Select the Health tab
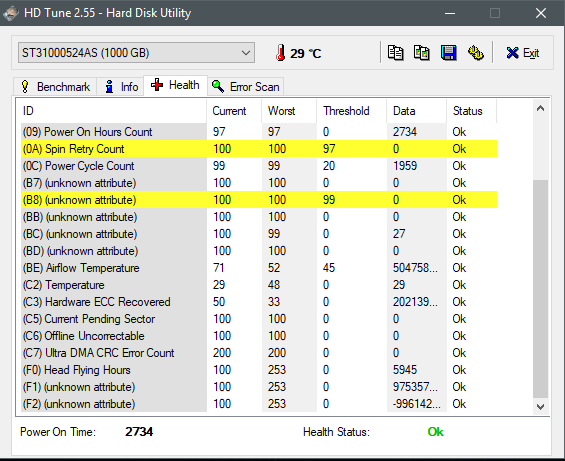This screenshot has width=565, height=461. pos(175,85)
